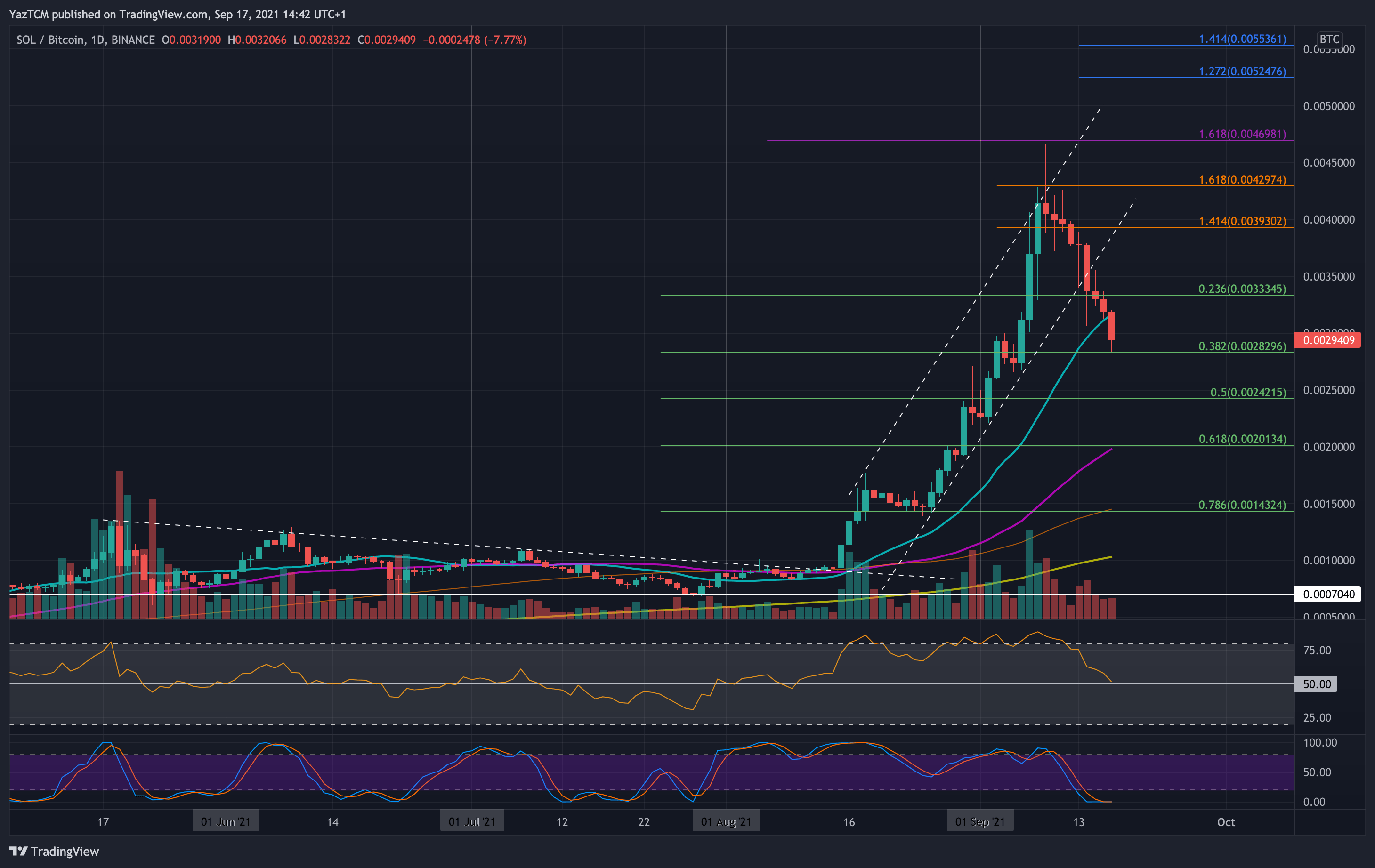Viewport: 1375px width, 868px height.
Task: Select the red current price label 0.0029409
Action: [x=1327, y=341]
